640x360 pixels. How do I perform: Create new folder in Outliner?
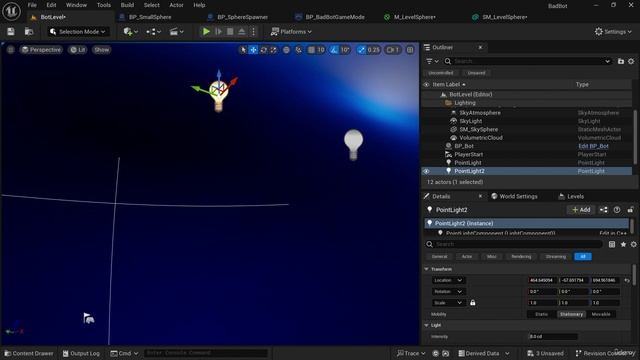click(x=620, y=61)
